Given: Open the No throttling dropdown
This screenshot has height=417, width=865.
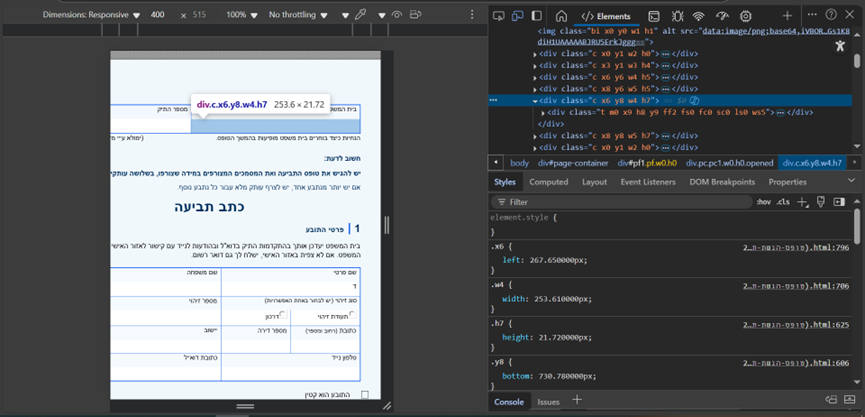Looking at the screenshot, I should pyautogui.click(x=298, y=15).
